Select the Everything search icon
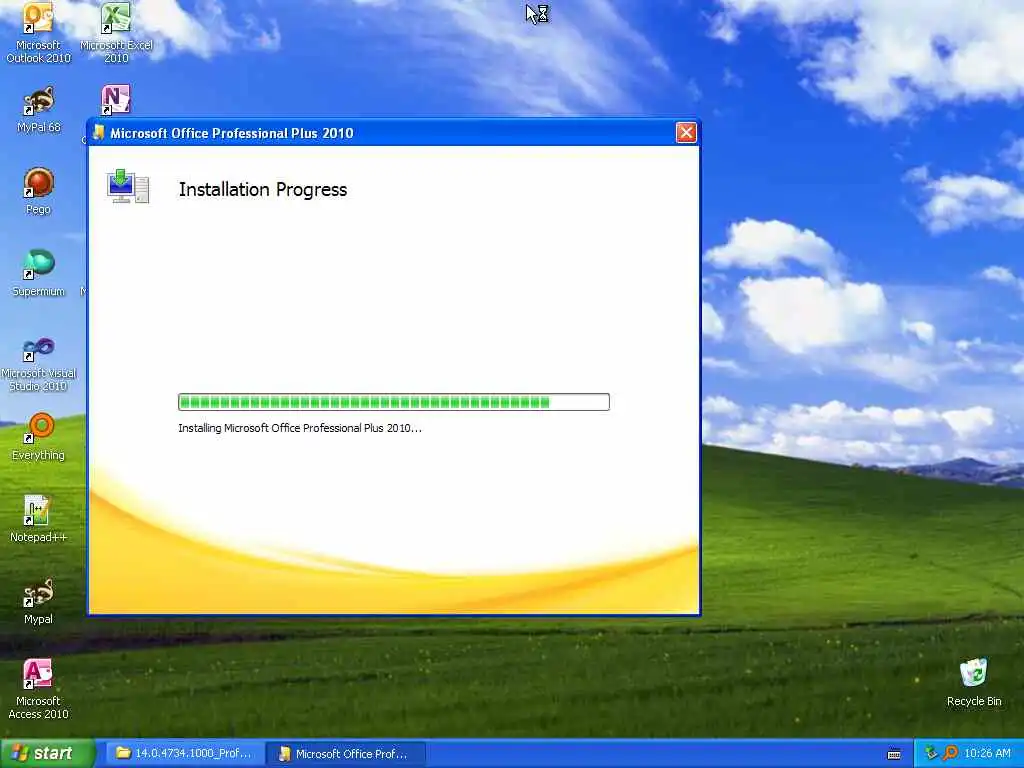The height and width of the screenshot is (768, 1024). pos(39,437)
